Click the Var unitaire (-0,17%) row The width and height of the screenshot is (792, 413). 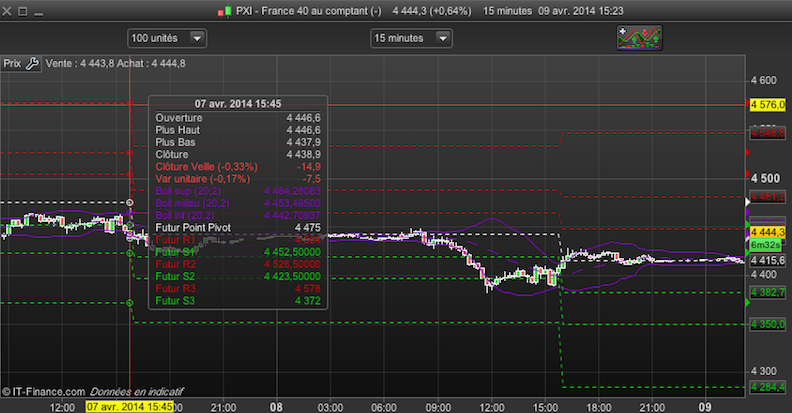[238, 179]
